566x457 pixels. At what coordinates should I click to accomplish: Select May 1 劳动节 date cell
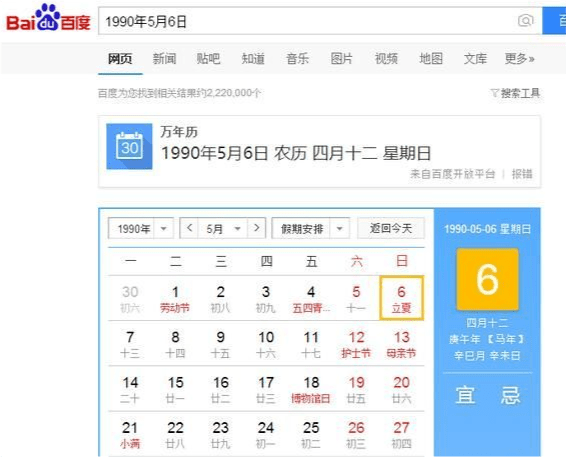175,298
